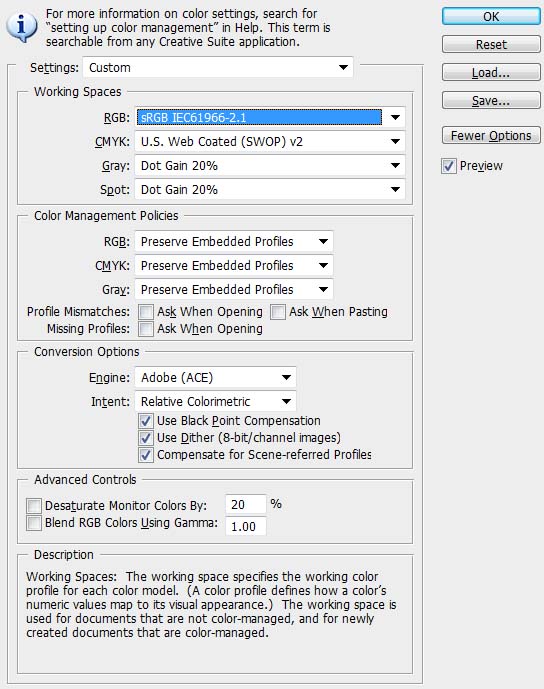Enable Desaturate Monitor Colors By option
Image resolution: width=544 pixels, height=689 pixels.
(x=34, y=506)
